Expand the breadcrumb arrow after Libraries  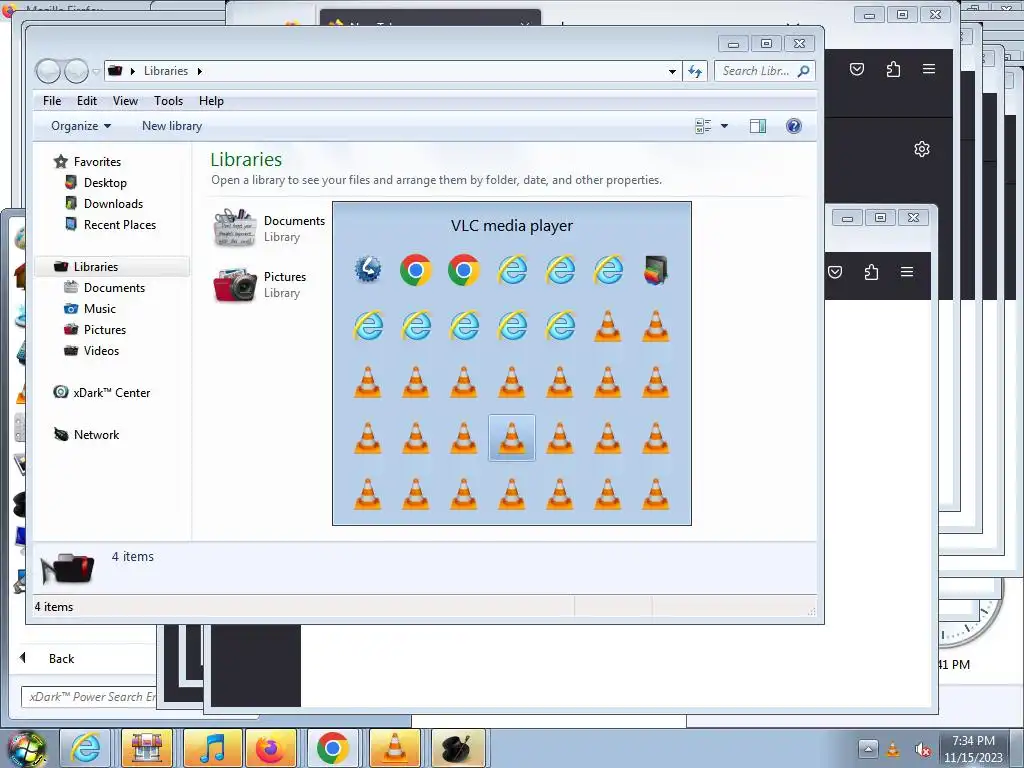click(x=199, y=71)
